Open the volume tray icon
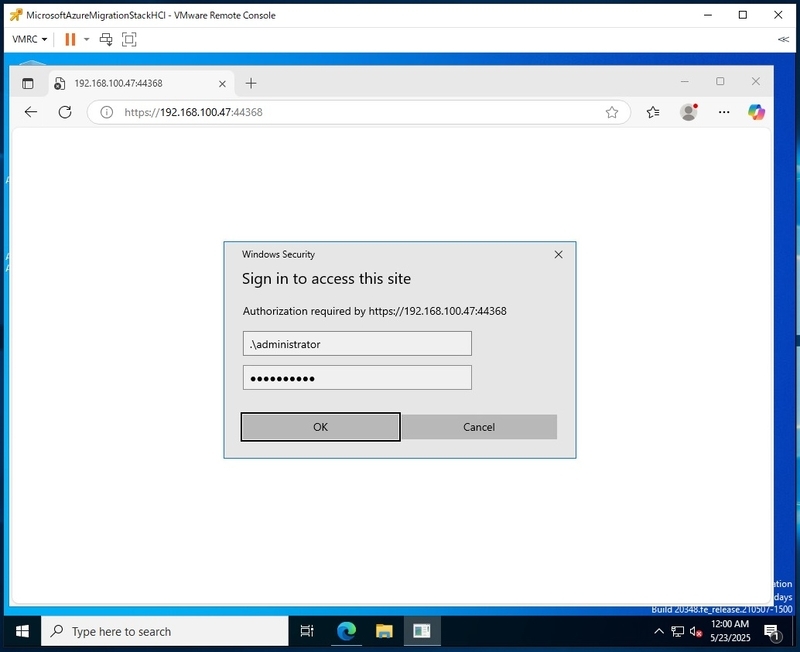The width and height of the screenshot is (800, 652). tap(695, 632)
